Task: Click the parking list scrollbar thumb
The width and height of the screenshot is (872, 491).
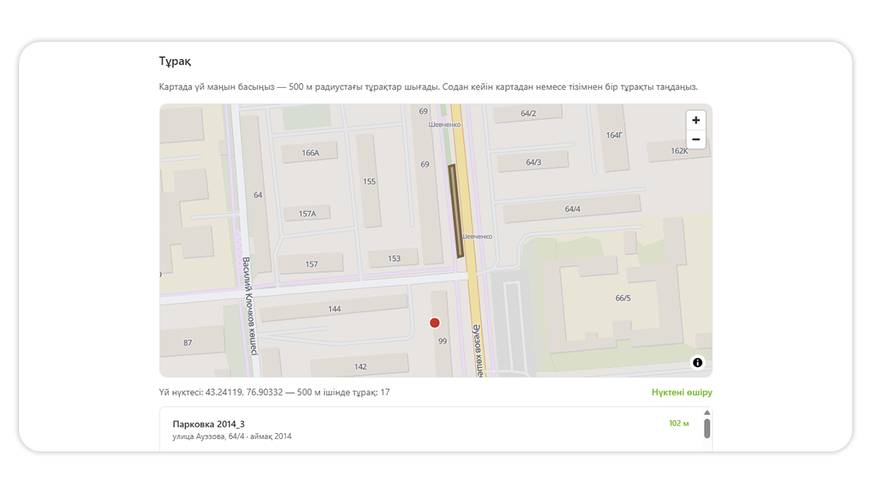Action: tap(707, 428)
